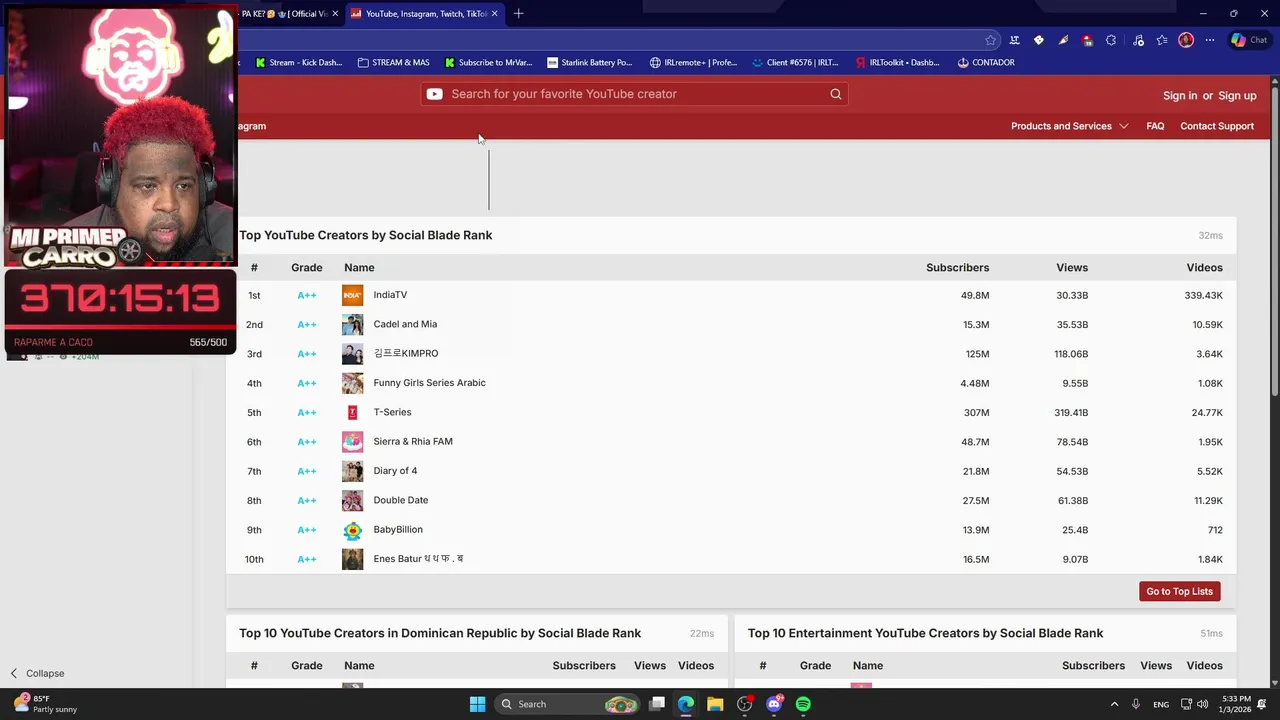Open Client #6576 IRLT bookmark
The width and height of the screenshot is (1280, 720).
pos(796,62)
